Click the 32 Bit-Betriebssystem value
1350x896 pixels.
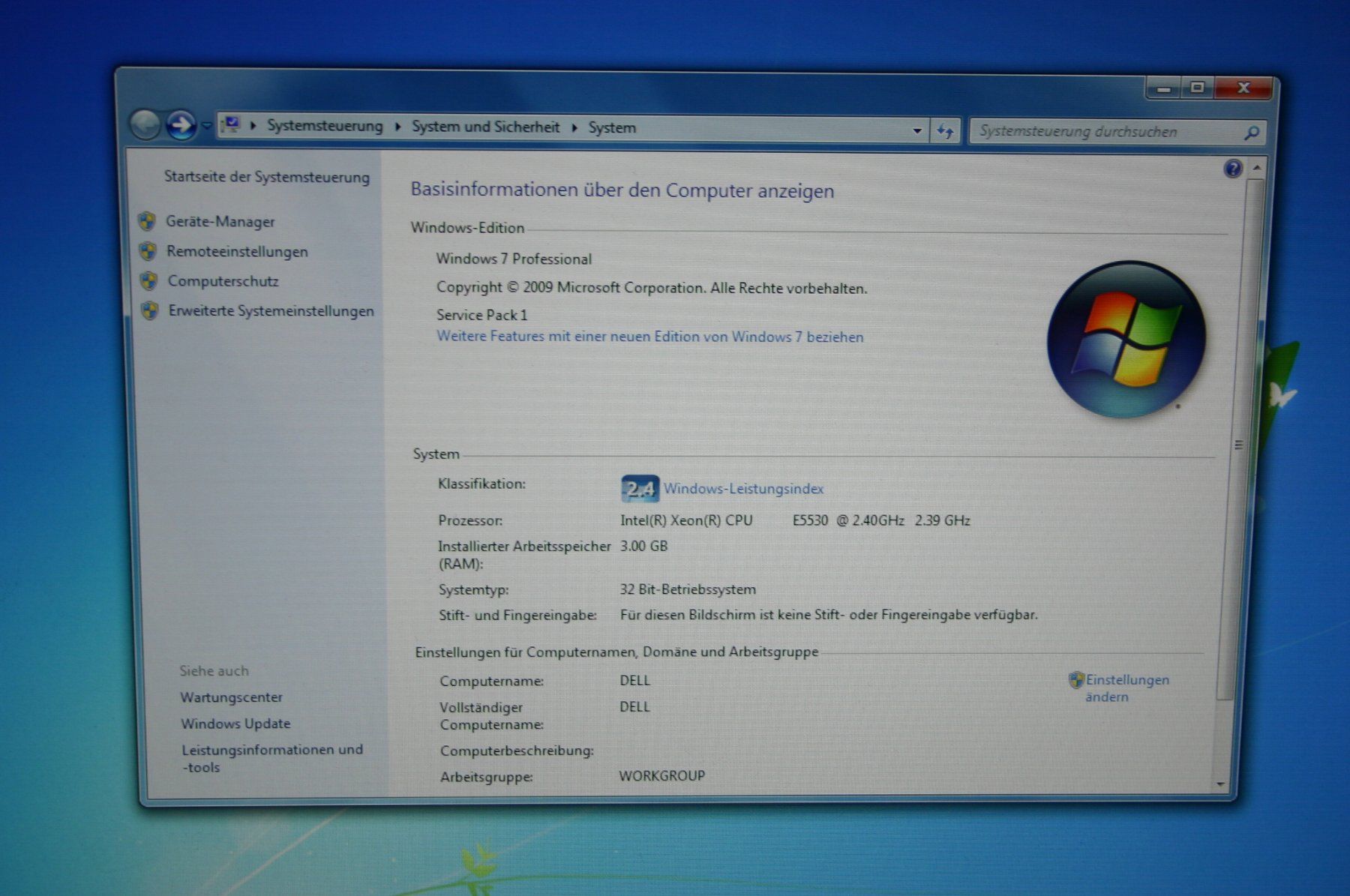(x=688, y=589)
